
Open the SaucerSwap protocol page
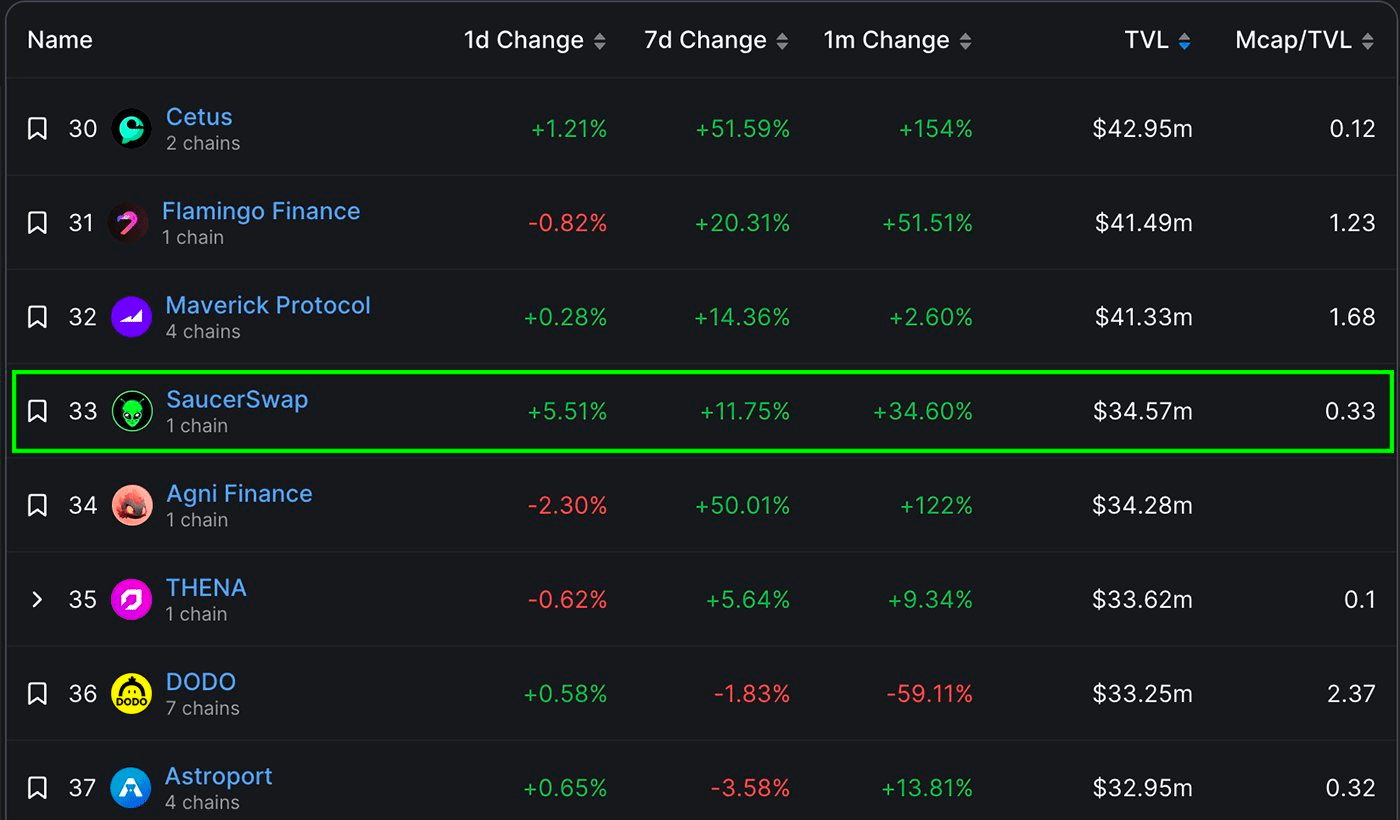point(237,399)
